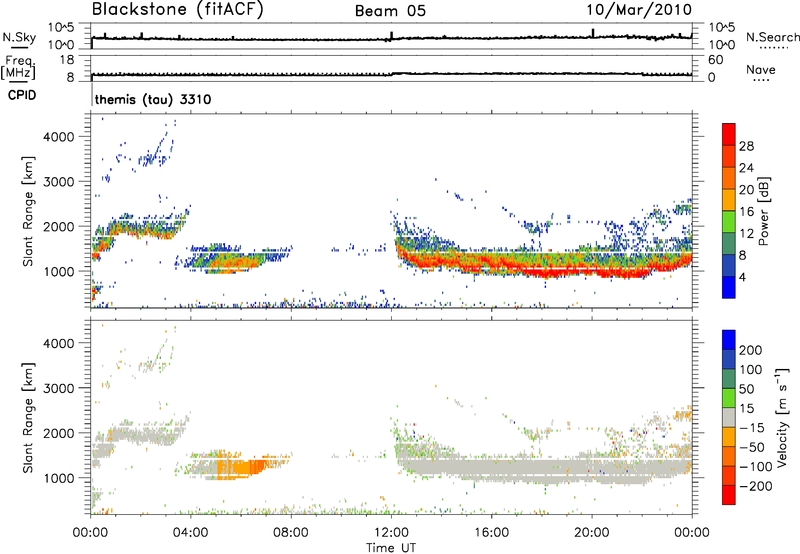Image resolution: width=800 pixels, height=554 pixels.
Task: Click the "N.Sky" legend label
Action: click(19, 37)
